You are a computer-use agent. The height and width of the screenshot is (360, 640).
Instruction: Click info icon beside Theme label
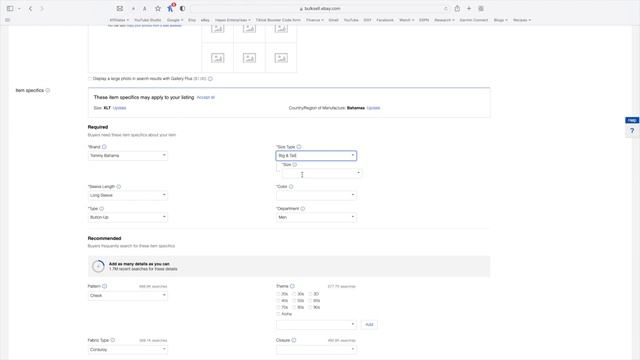(x=292, y=286)
